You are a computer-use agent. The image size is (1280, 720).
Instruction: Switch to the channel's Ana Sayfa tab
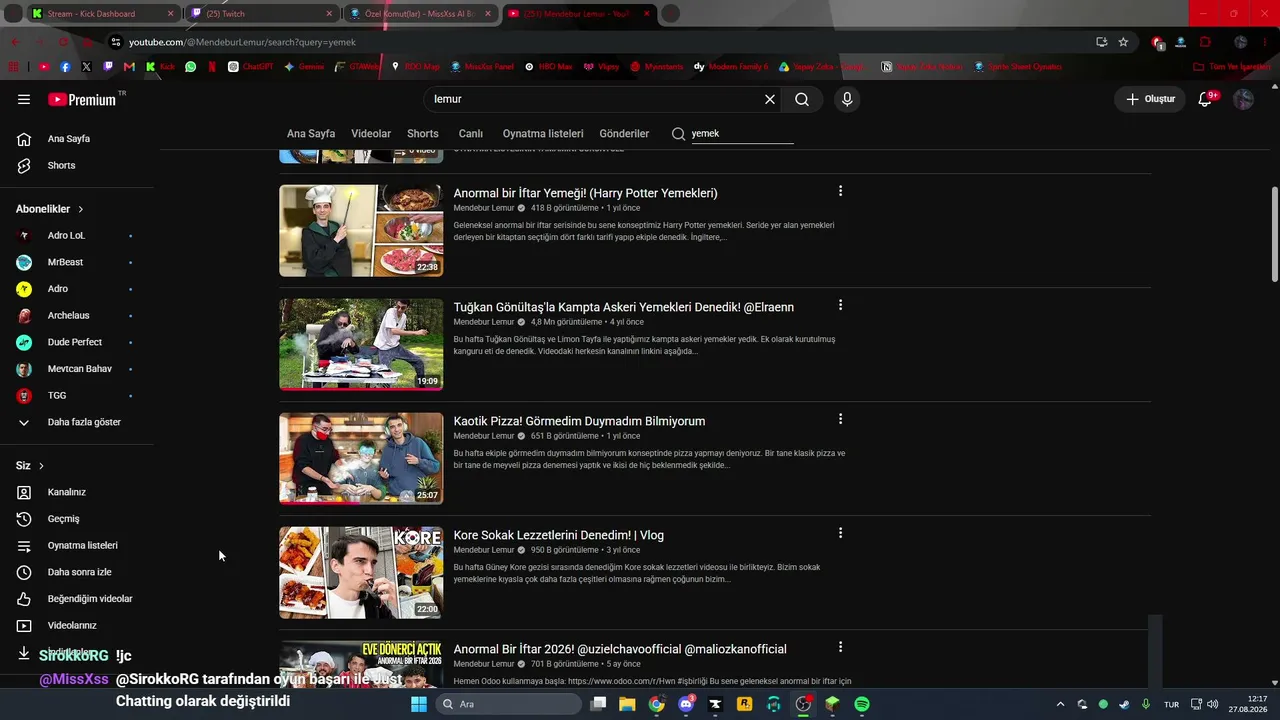click(311, 134)
